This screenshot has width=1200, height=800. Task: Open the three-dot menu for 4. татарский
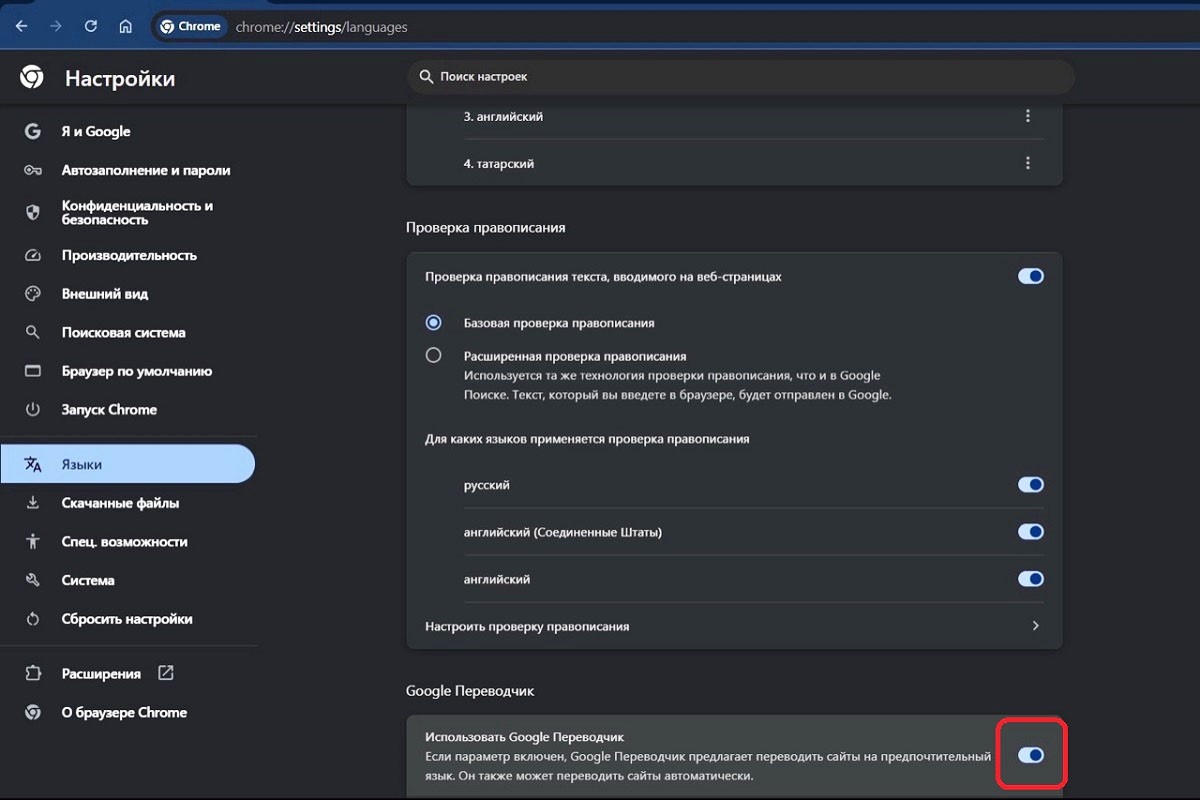tap(1028, 163)
